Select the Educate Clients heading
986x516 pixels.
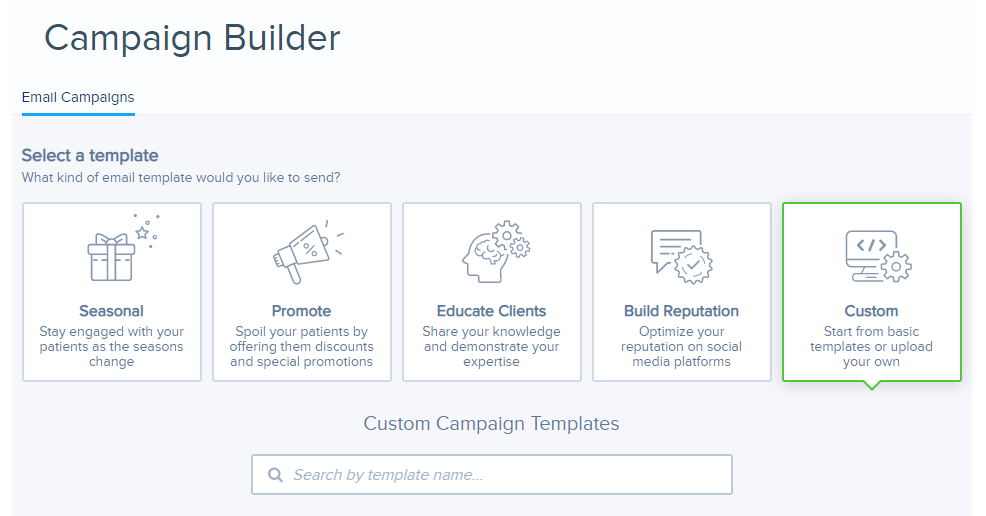point(491,311)
